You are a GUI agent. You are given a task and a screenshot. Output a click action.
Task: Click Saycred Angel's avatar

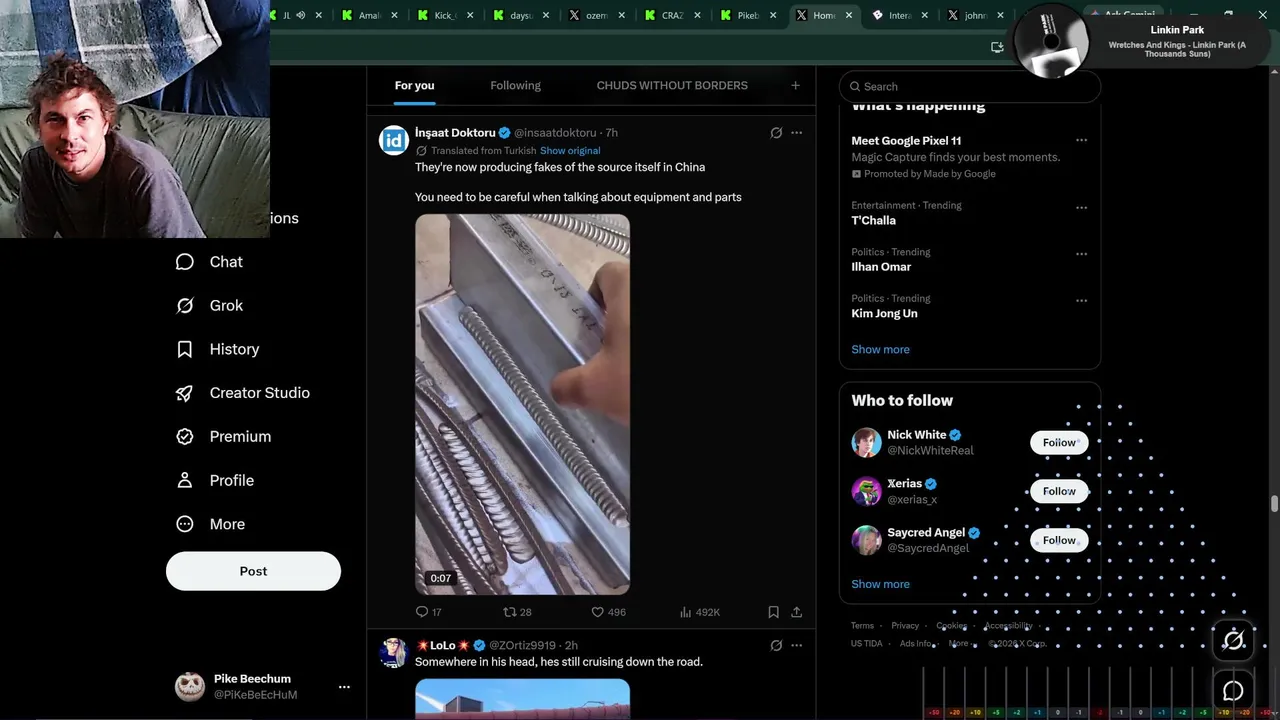866,540
